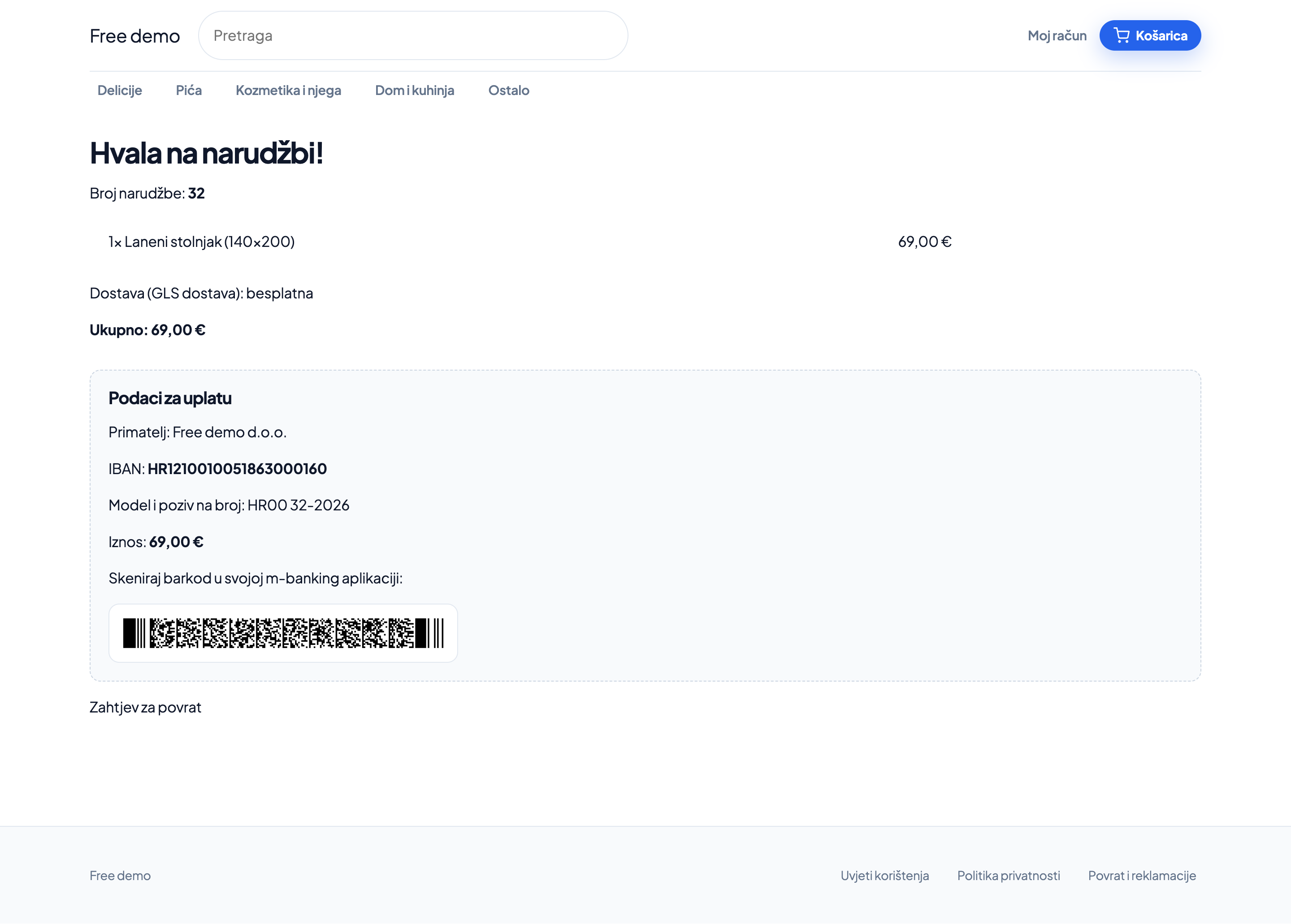Click the Zahtjev za povrat link

pos(145,707)
